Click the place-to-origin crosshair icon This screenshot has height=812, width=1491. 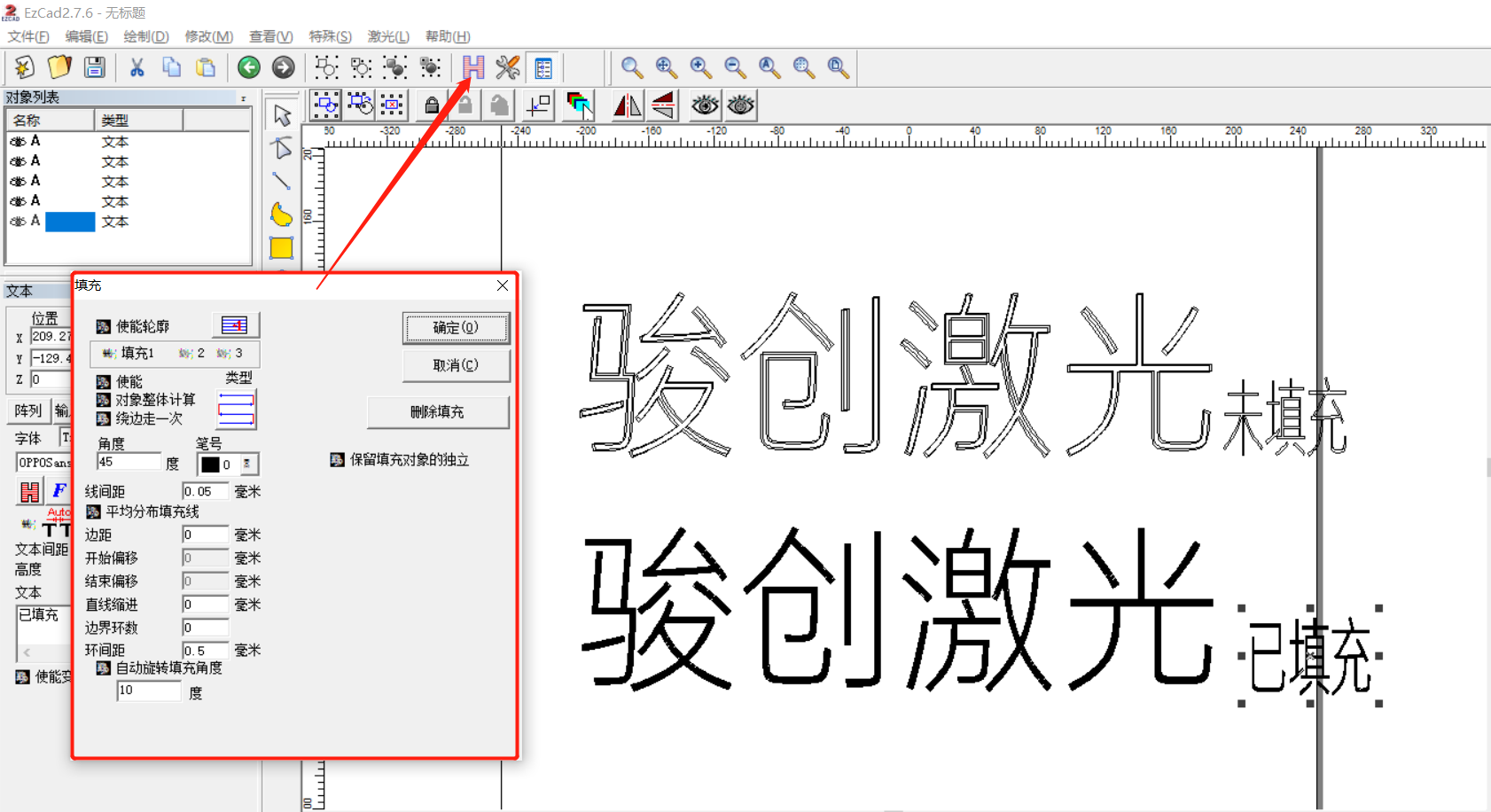pyautogui.click(x=538, y=105)
